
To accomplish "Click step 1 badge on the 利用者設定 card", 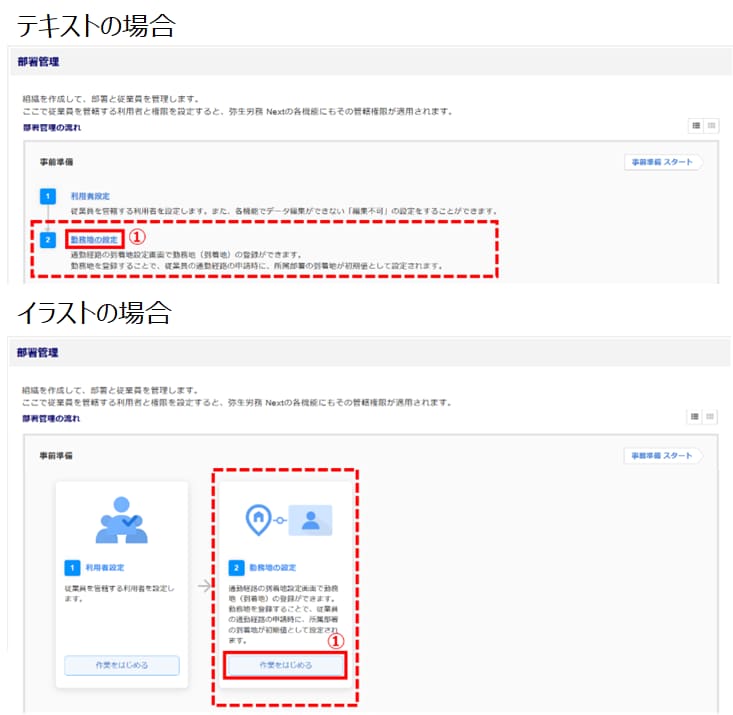I will pyautogui.click(x=69, y=568).
